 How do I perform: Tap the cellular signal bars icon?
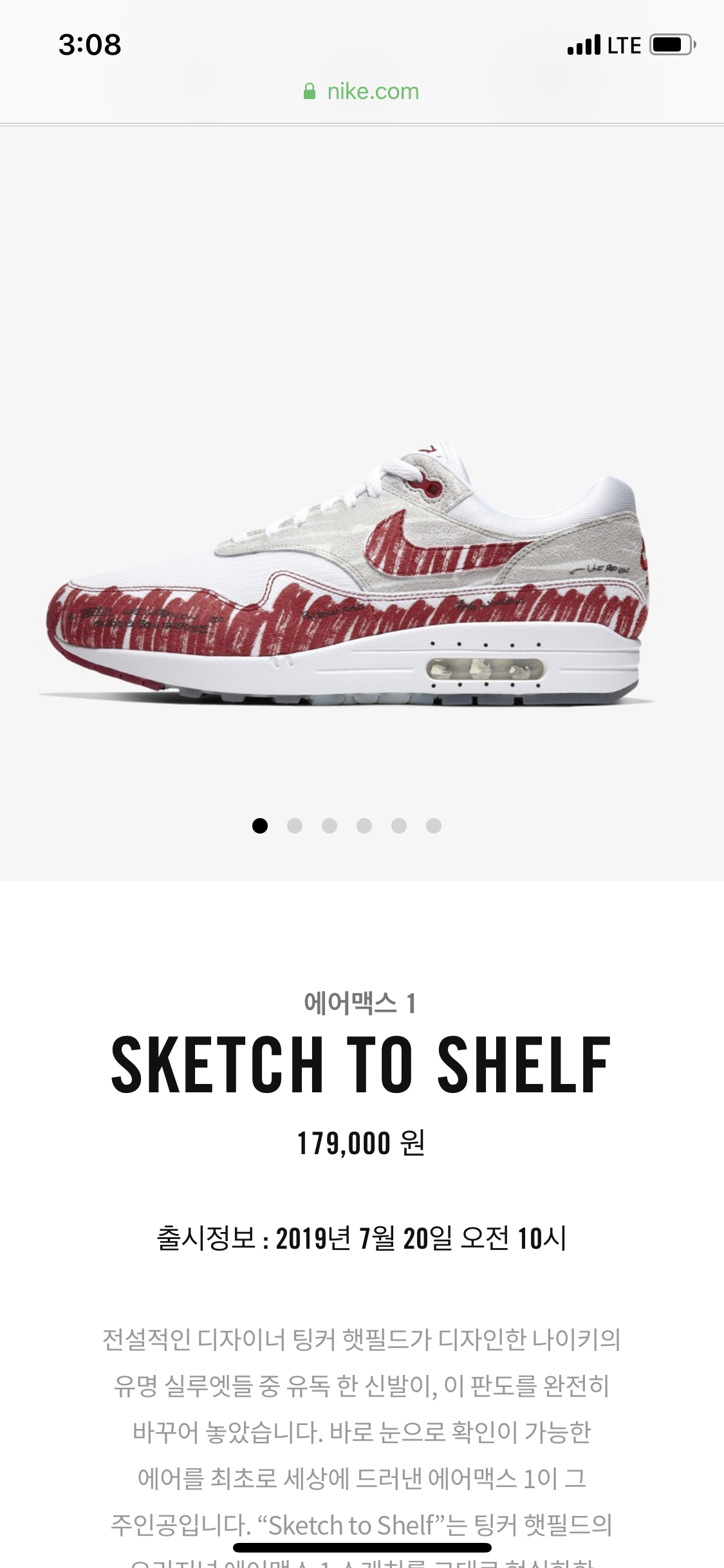point(584,45)
